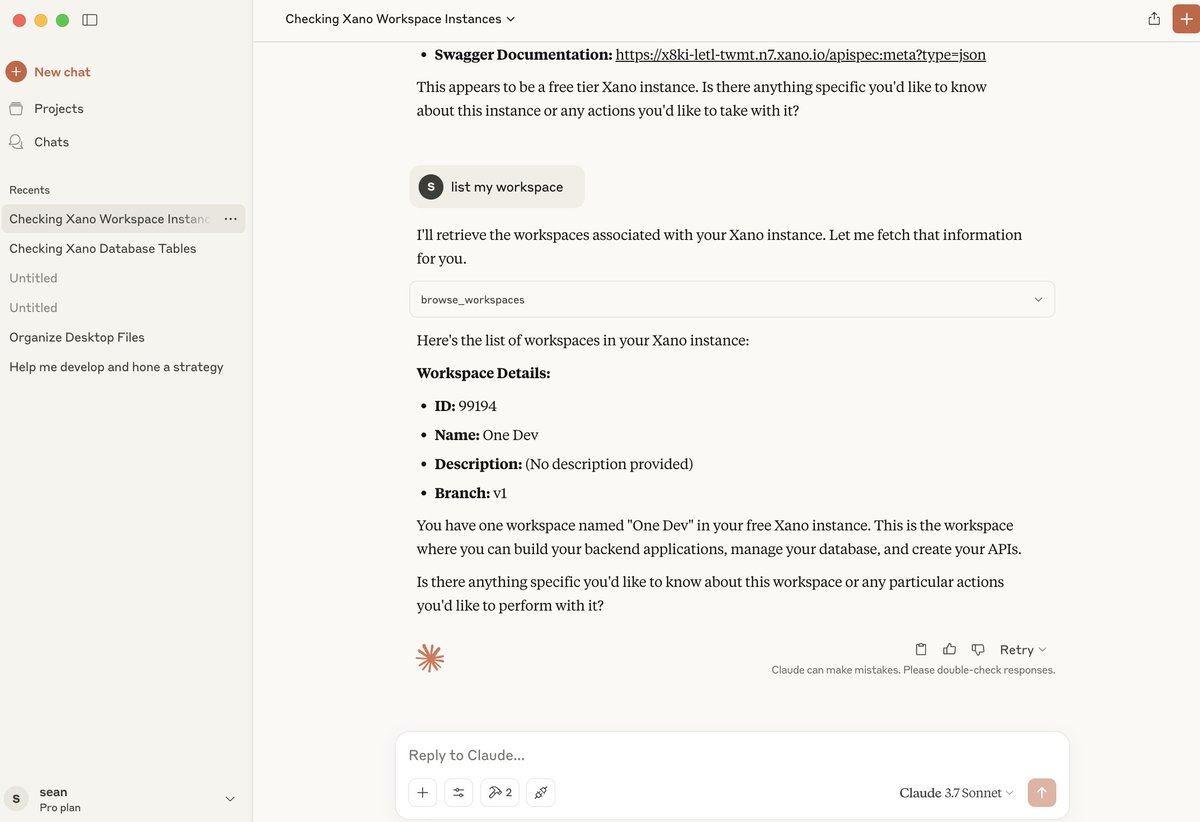Click the macOS green fullscreen window button

(62, 20)
